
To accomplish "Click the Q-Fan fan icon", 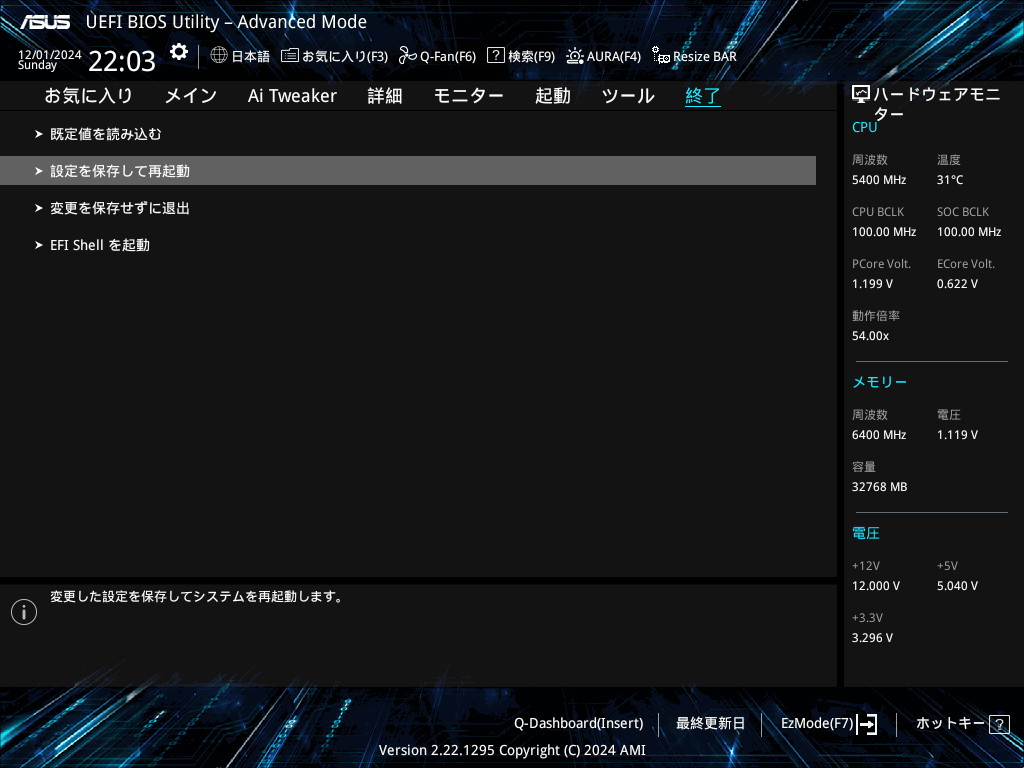I will (408, 56).
